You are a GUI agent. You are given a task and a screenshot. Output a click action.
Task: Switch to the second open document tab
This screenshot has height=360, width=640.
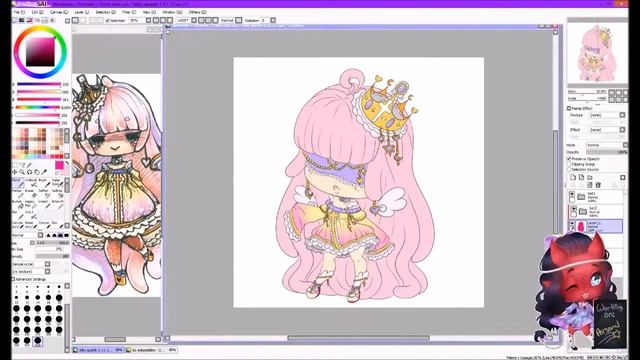point(151,350)
